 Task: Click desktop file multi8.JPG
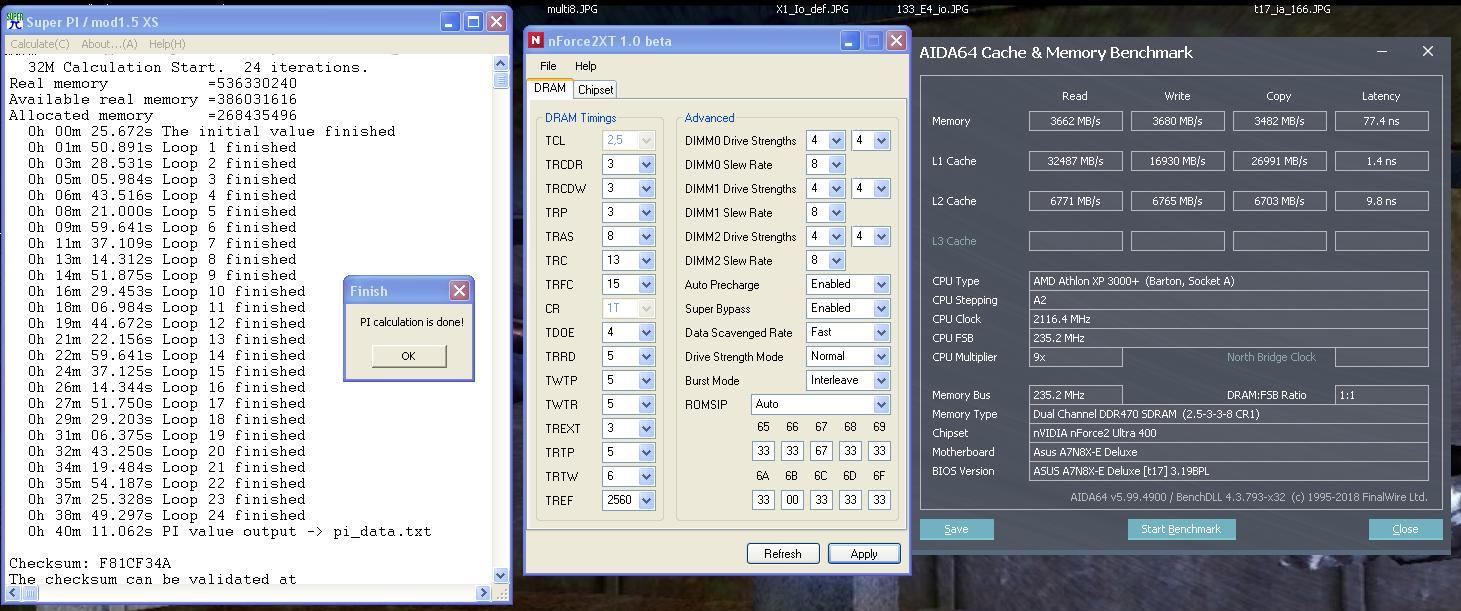[572, 9]
